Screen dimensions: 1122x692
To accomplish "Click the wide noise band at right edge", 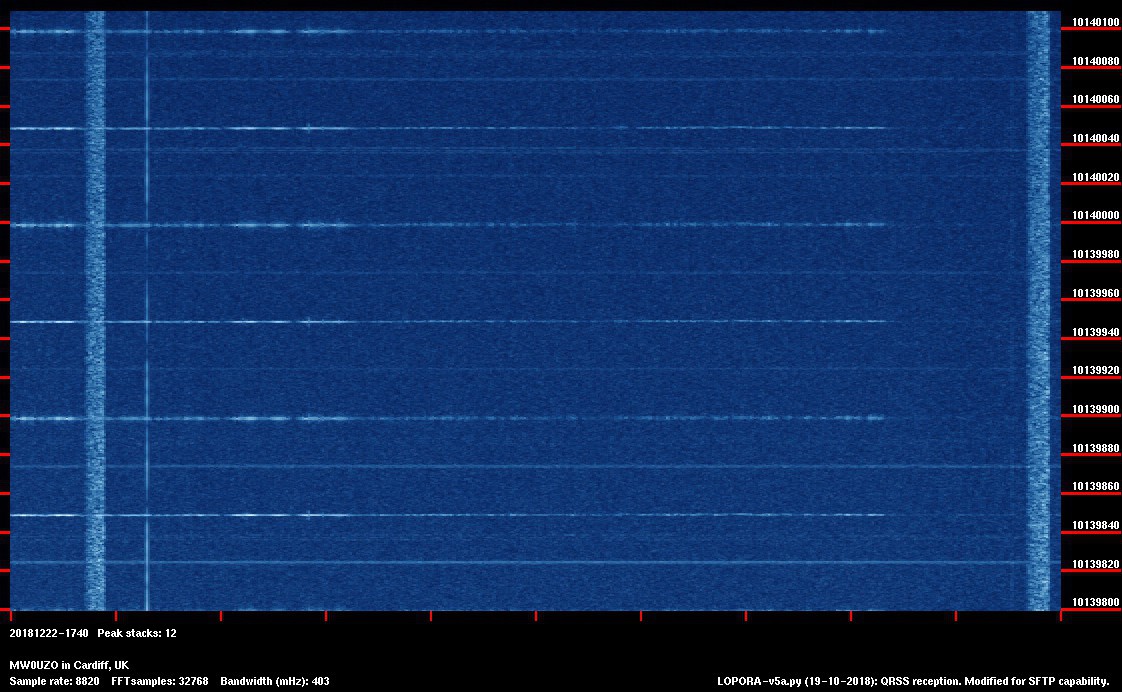I will coord(1041,300).
